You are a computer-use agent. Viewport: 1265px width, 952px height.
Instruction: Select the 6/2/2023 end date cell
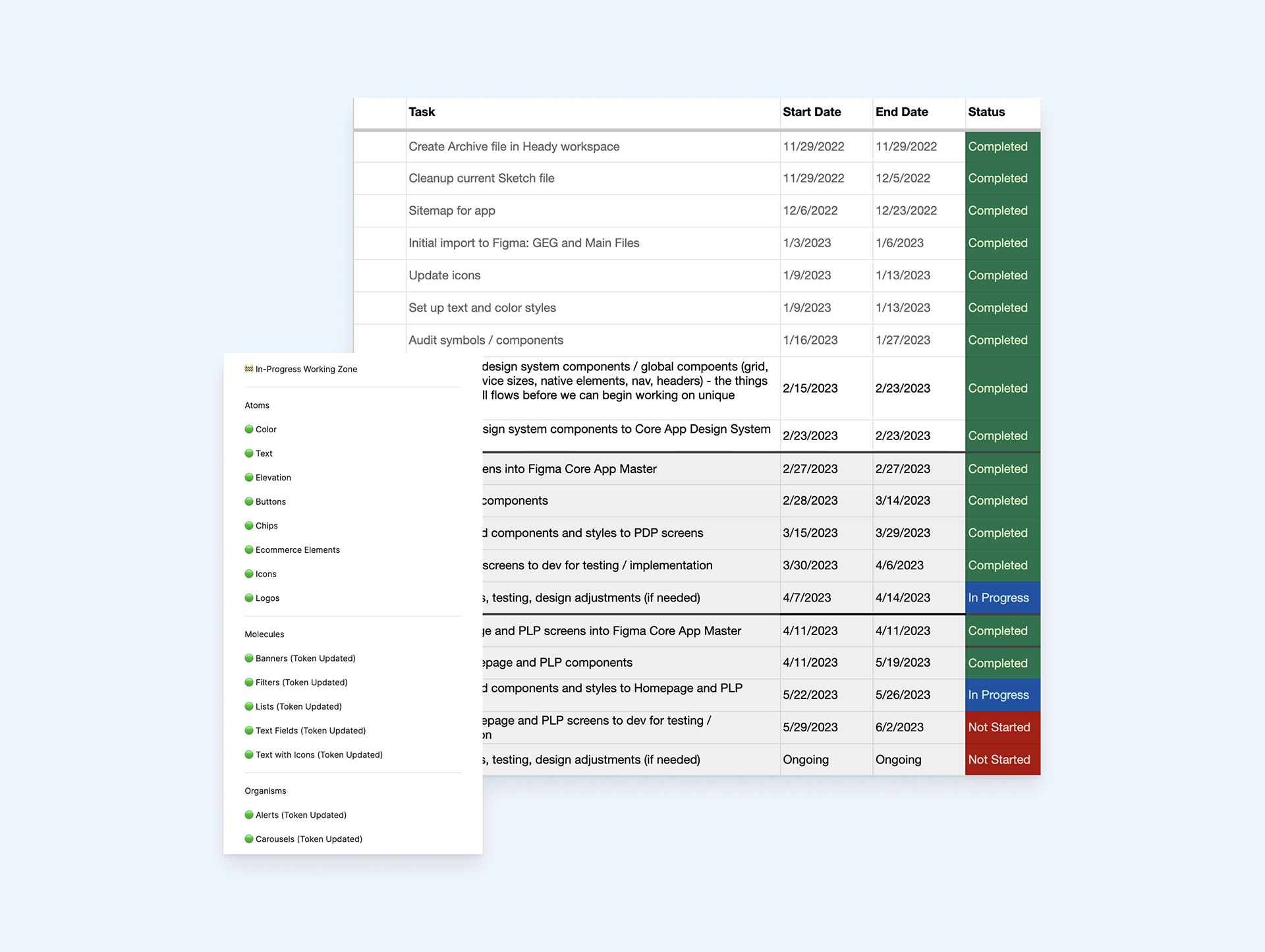(919, 727)
